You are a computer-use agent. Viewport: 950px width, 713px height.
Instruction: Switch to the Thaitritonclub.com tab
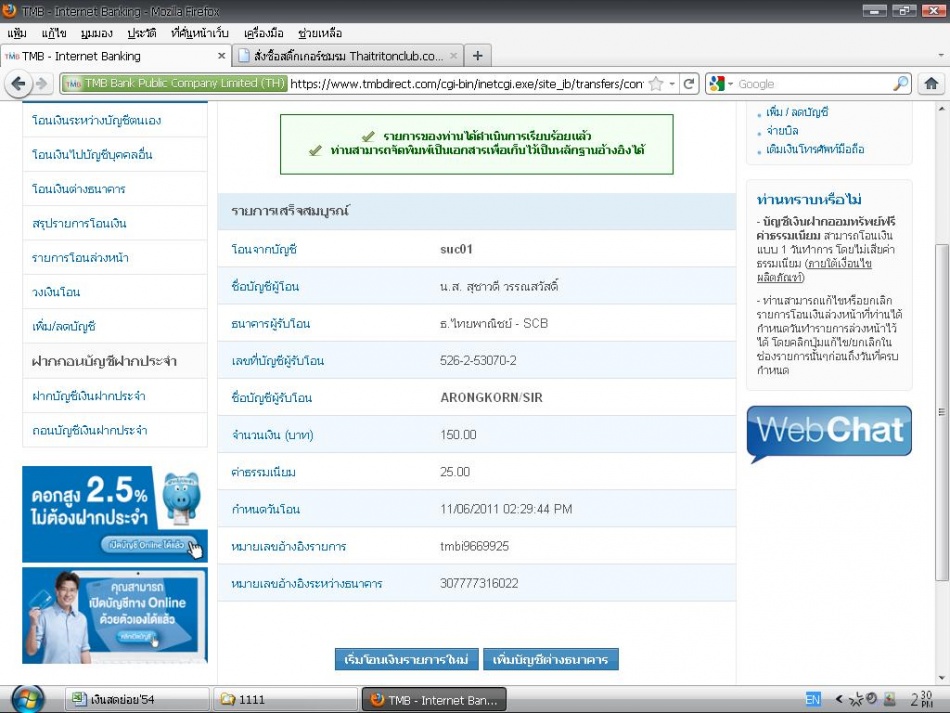347,56
